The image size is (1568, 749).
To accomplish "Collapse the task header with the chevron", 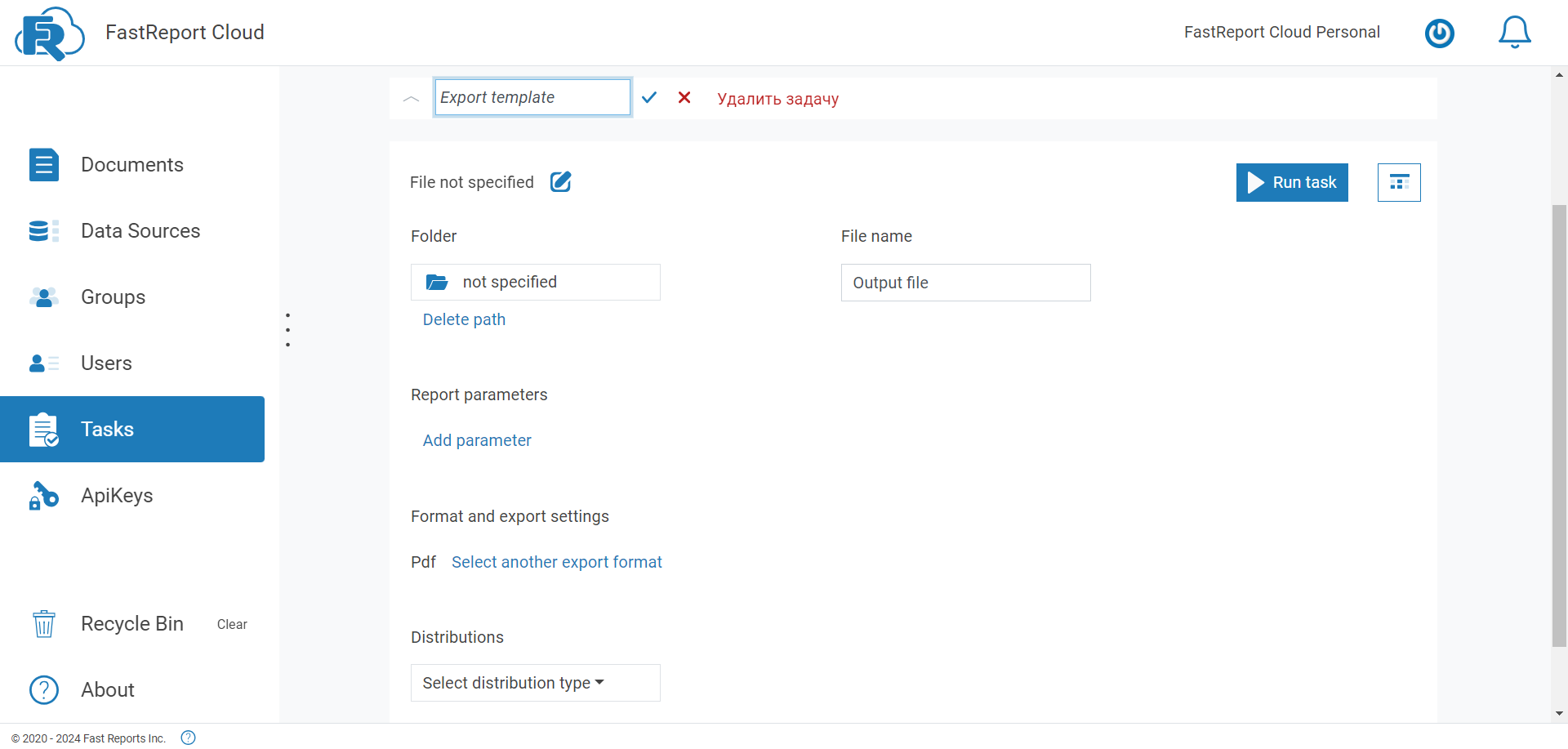I will pos(411,97).
